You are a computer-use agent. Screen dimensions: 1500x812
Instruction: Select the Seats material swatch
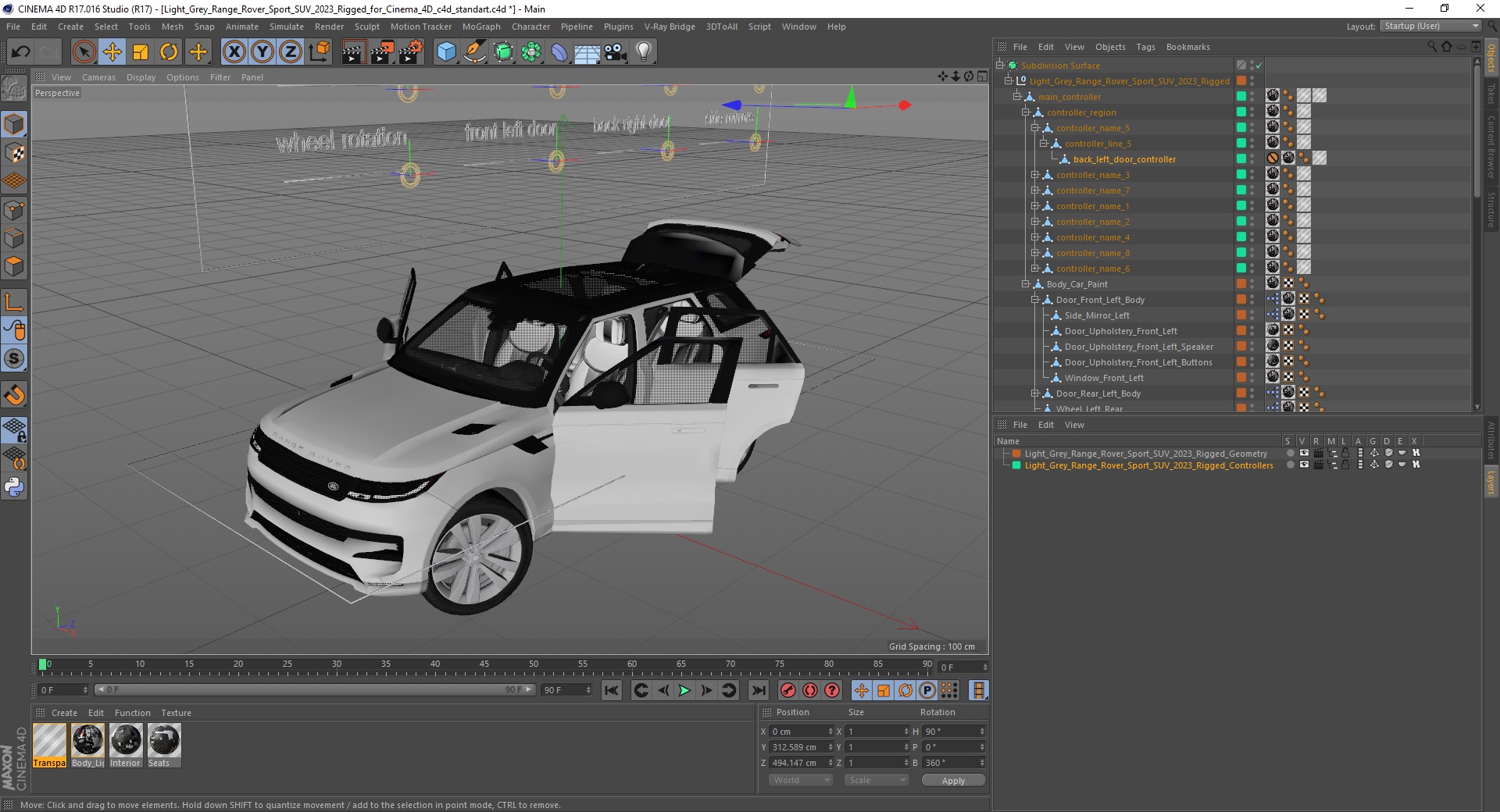coord(164,746)
